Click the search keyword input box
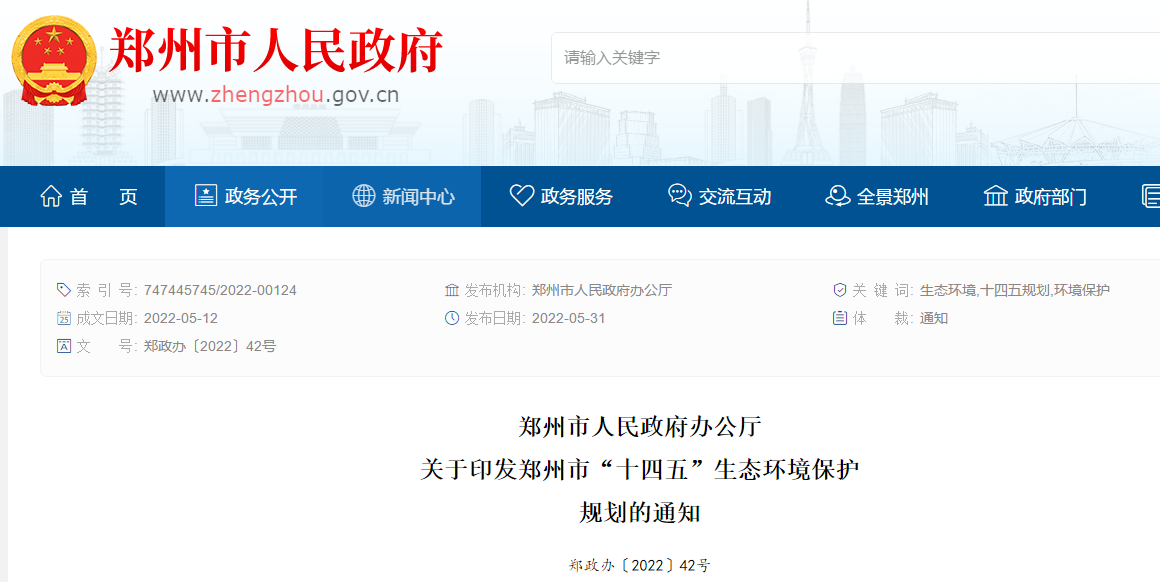Screen dimensions: 1160x582 pos(750,58)
